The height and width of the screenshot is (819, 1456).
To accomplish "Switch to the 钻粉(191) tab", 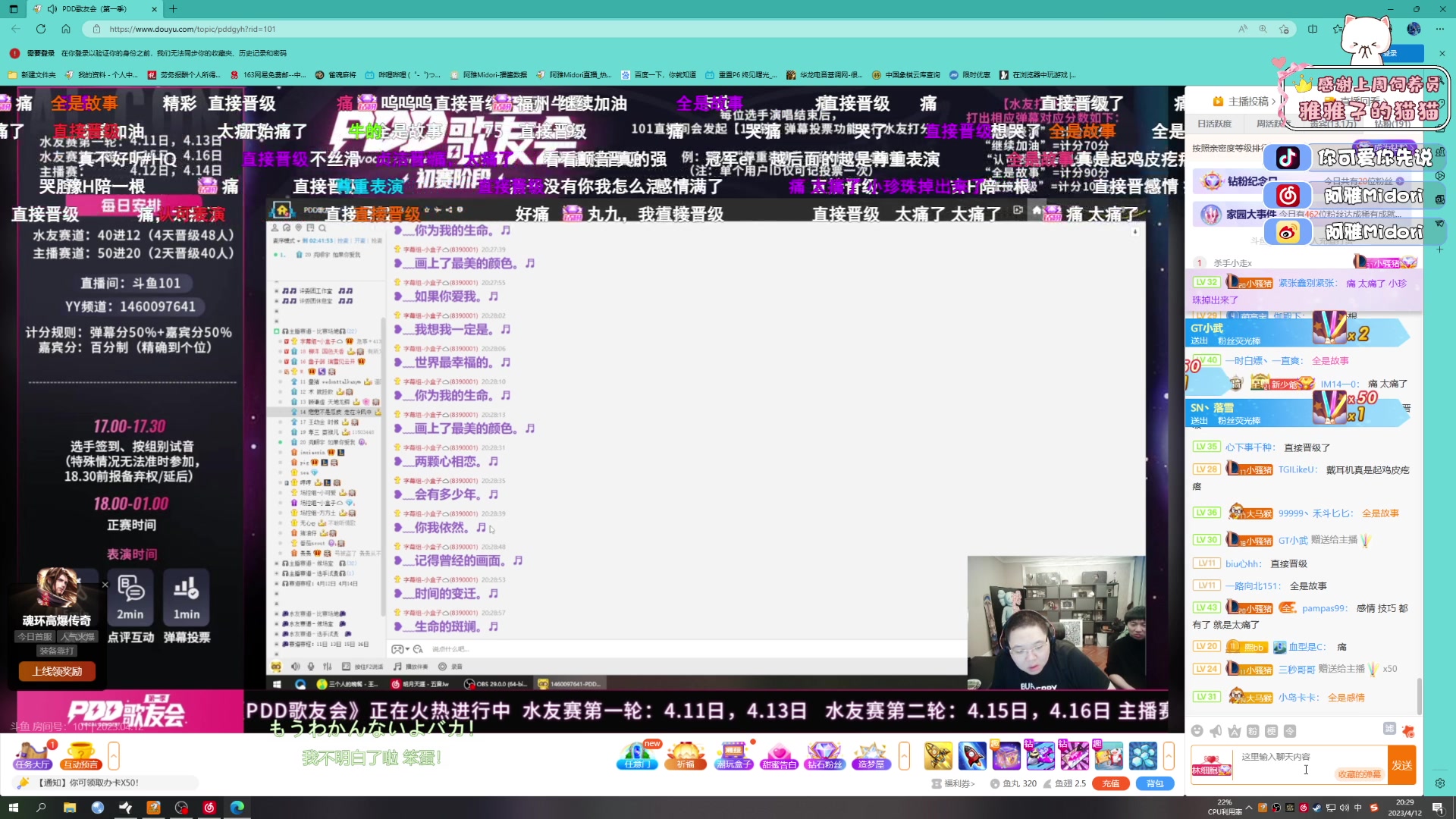I will click(x=1392, y=124).
